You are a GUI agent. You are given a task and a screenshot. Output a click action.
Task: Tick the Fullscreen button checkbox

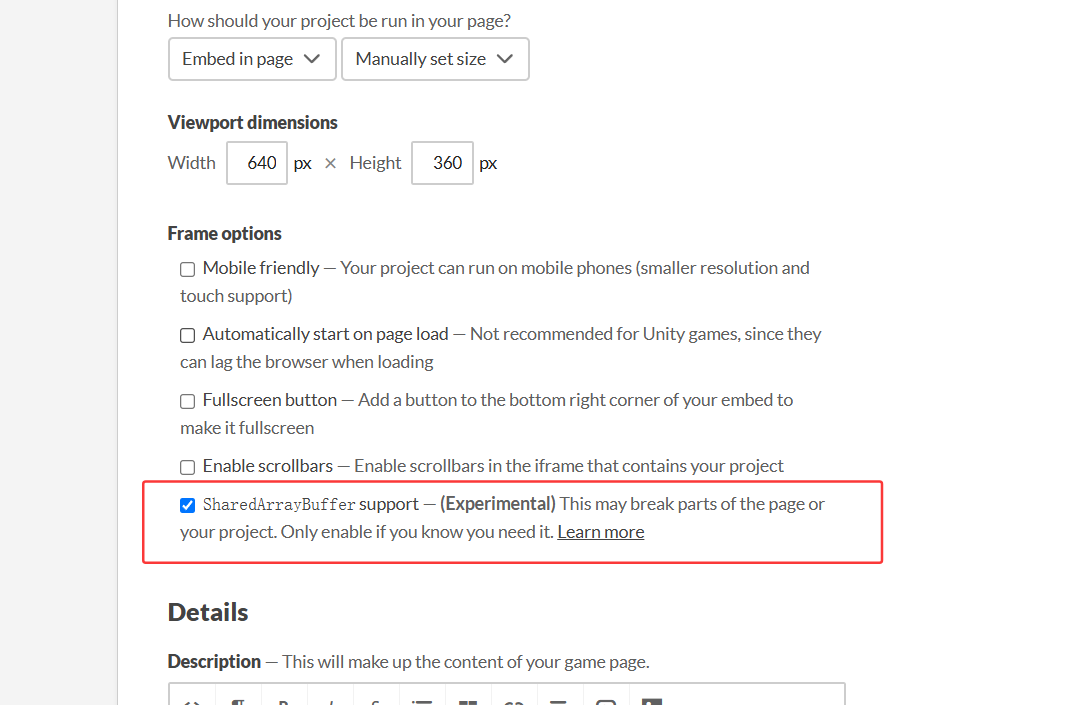(187, 401)
